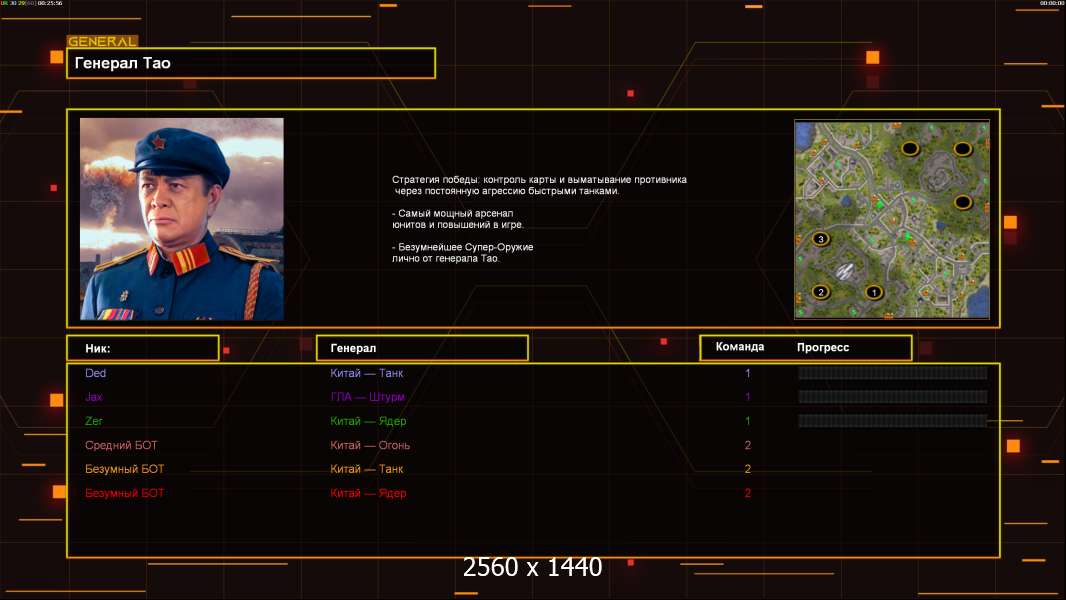Click the 'Генерал Тао' name field
The height and width of the screenshot is (600, 1066).
click(251, 63)
